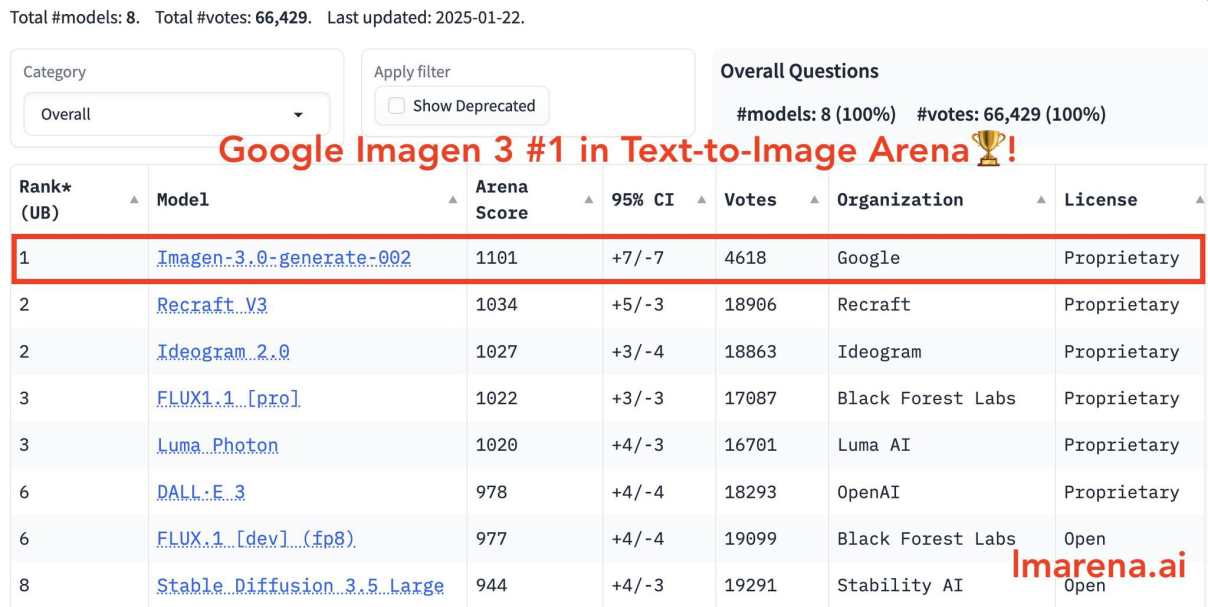Visit the FLUX.1 [dev] (fp8) link
The width and height of the screenshot is (1208, 607).
[256, 539]
